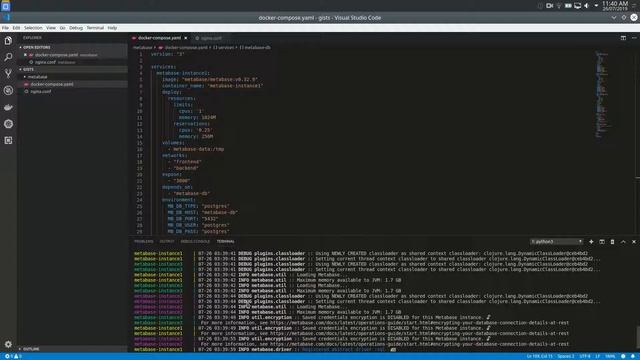Open the display settings tray icon
640x360 pixels.
coord(578,6)
